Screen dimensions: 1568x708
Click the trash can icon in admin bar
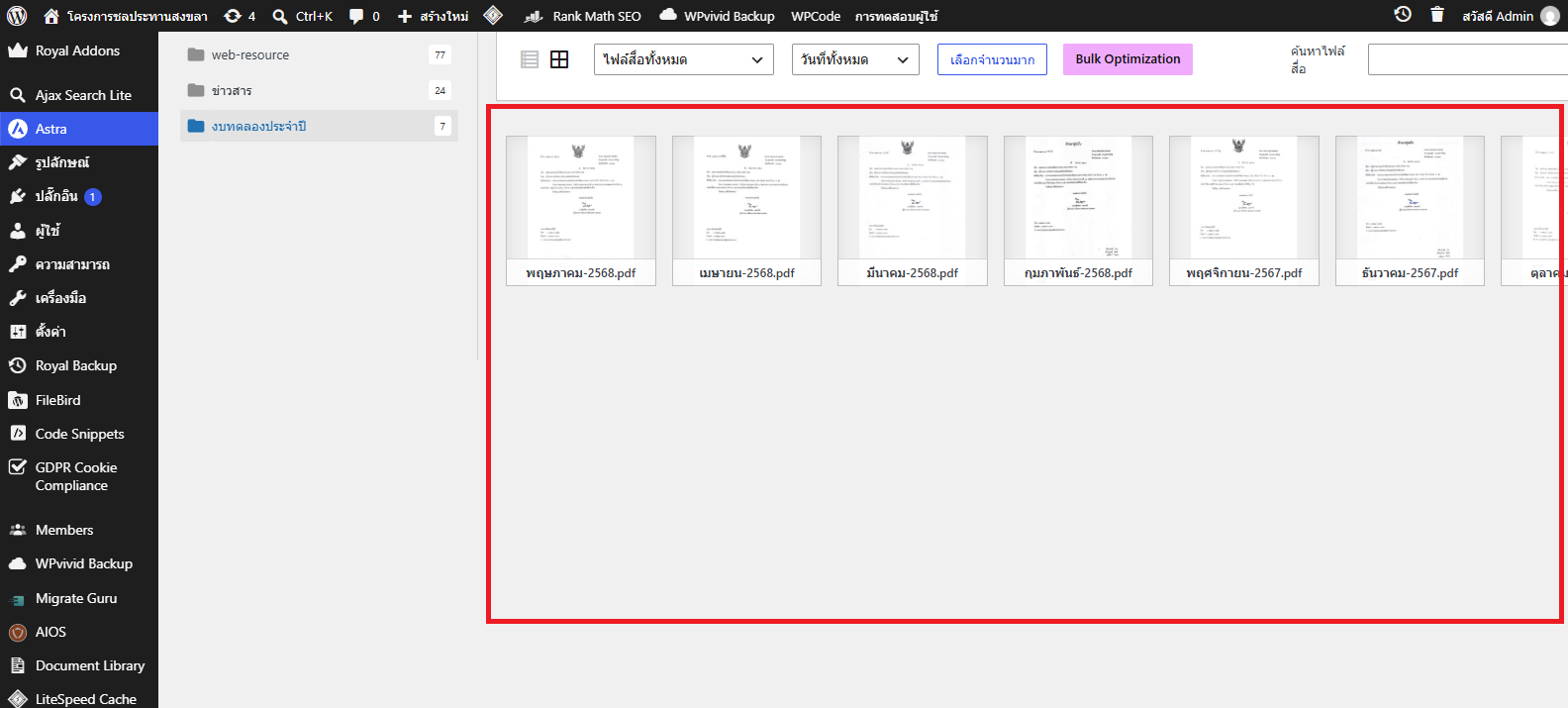click(x=1437, y=15)
